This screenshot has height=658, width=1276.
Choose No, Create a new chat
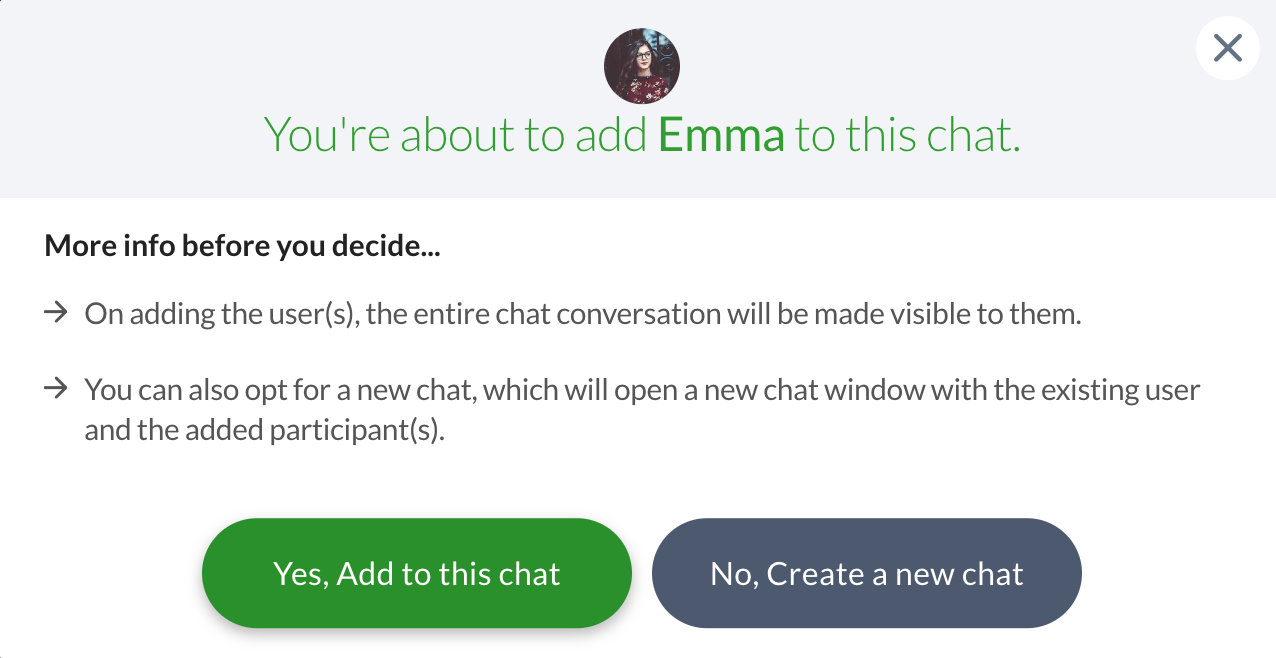[x=866, y=573]
